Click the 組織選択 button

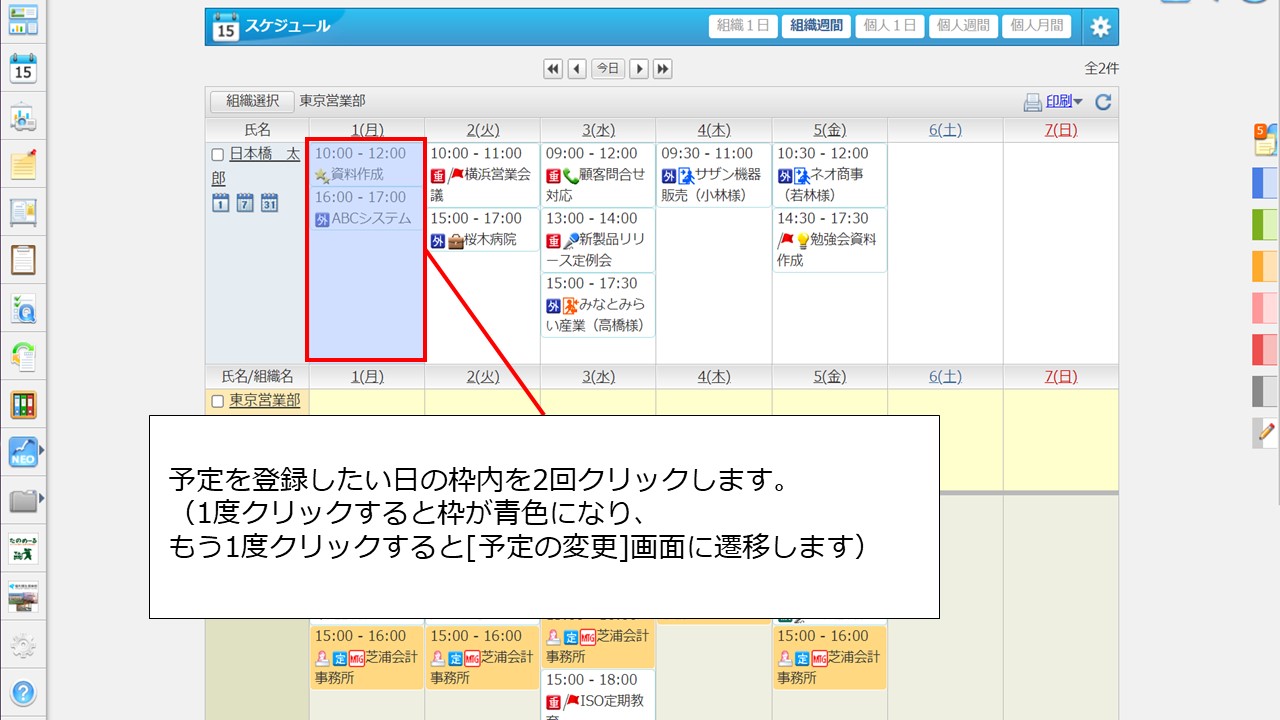coord(252,101)
